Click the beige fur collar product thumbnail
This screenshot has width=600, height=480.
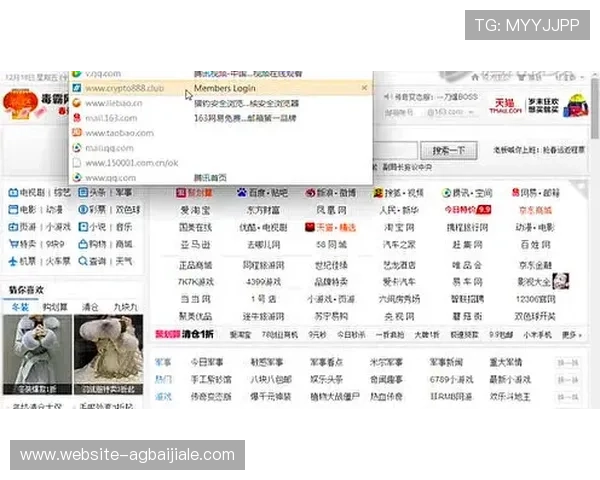click(x=109, y=354)
